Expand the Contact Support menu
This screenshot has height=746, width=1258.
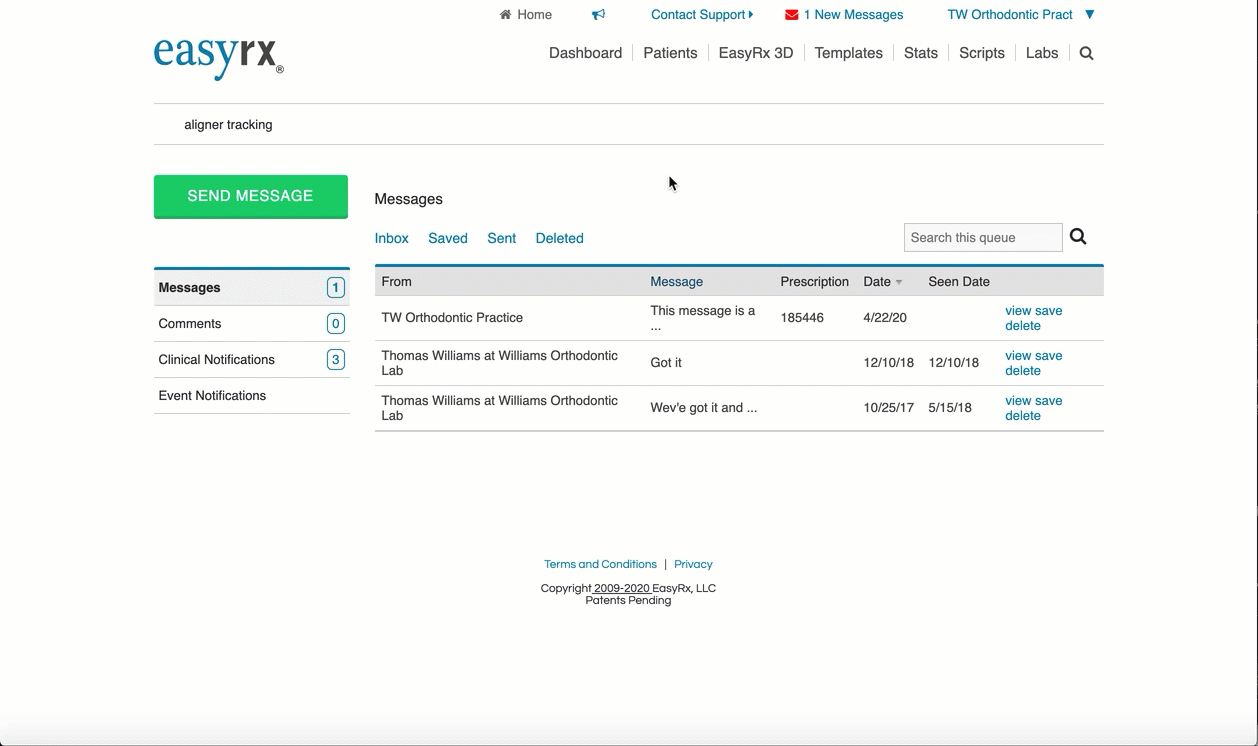702,15
